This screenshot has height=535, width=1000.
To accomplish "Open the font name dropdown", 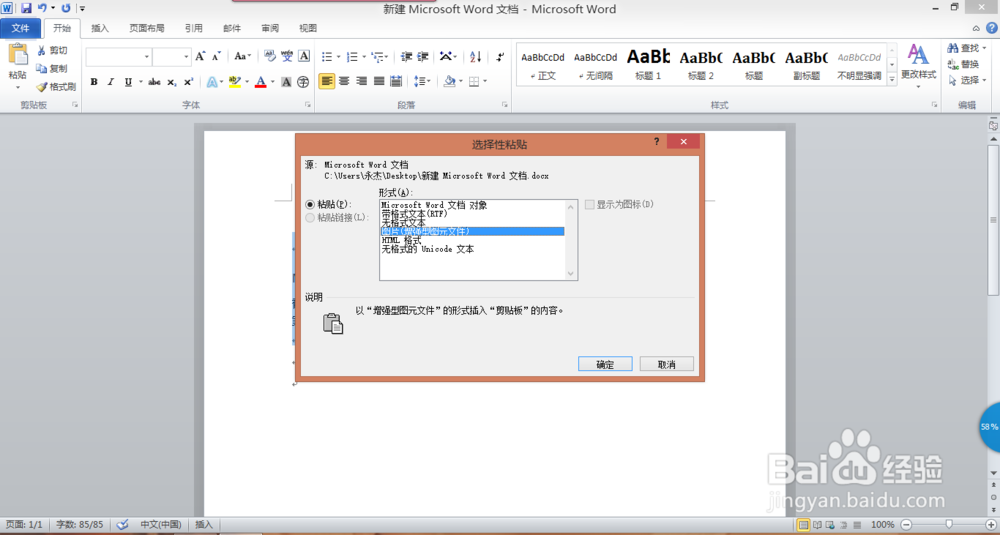I will click(147, 57).
